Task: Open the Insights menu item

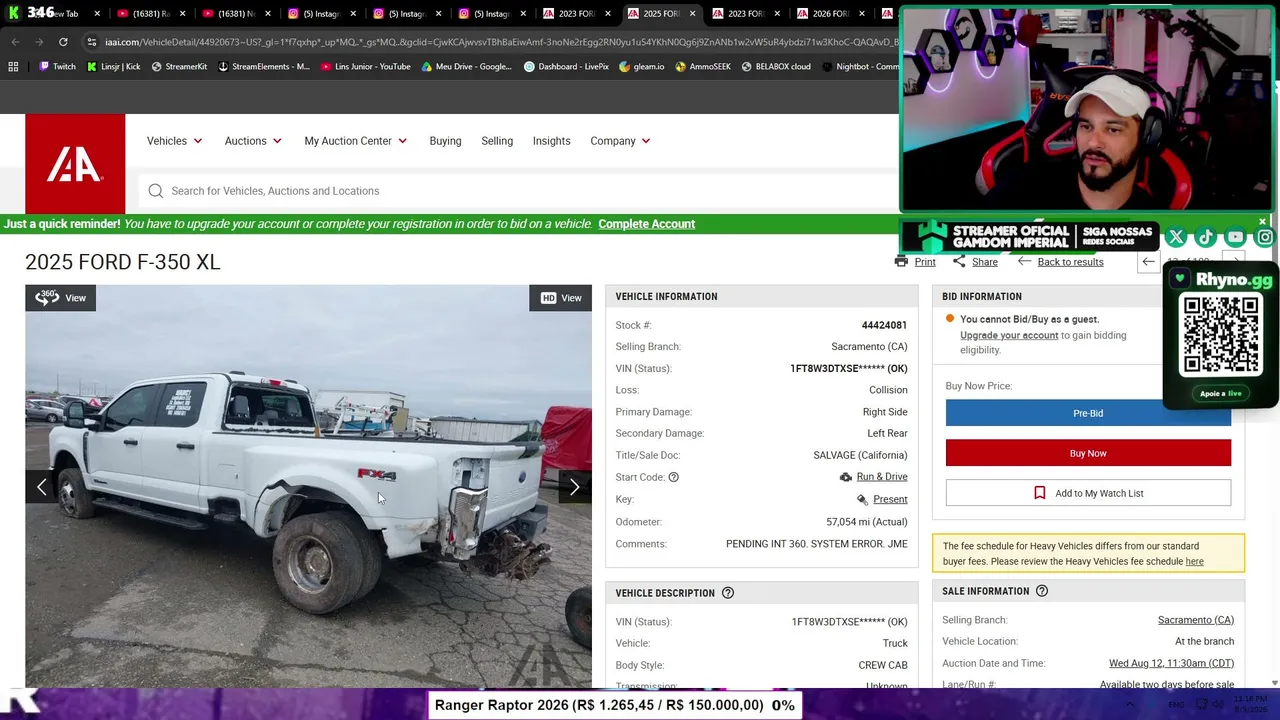Action: 551,141
